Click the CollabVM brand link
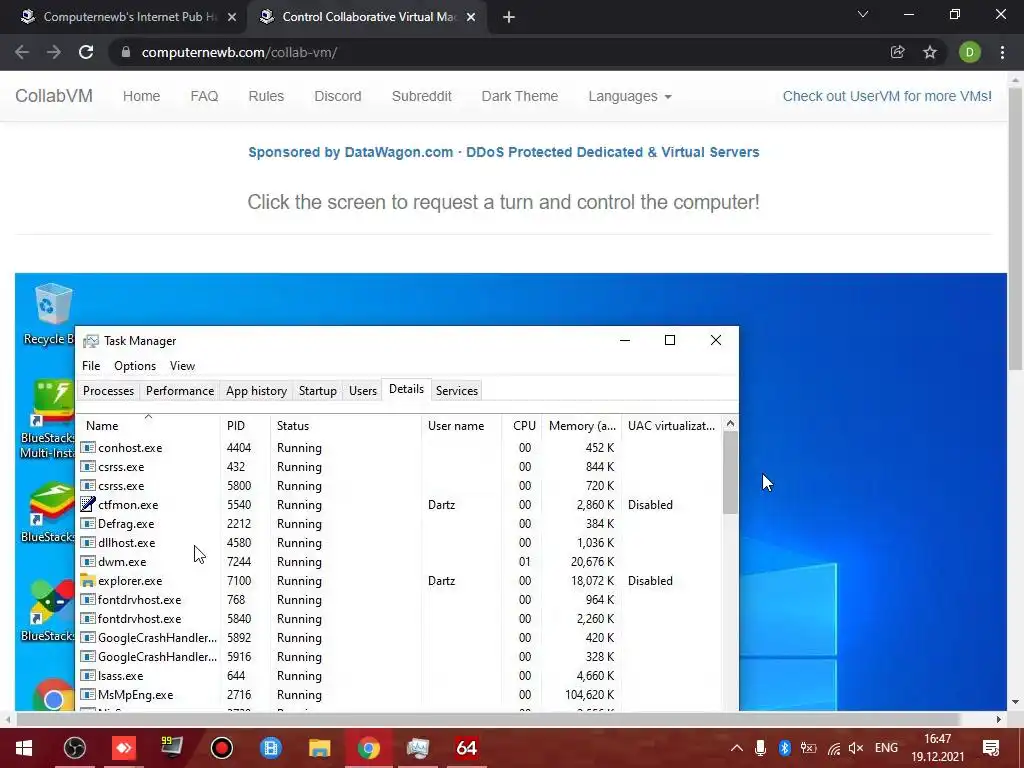This screenshot has width=1024, height=768. click(x=54, y=96)
